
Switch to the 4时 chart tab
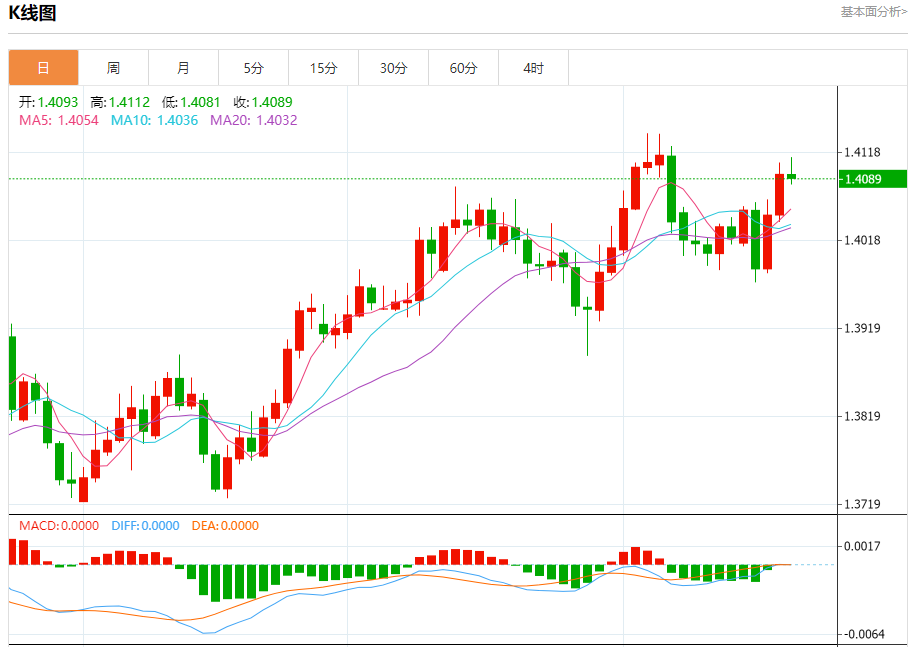pyautogui.click(x=533, y=68)
